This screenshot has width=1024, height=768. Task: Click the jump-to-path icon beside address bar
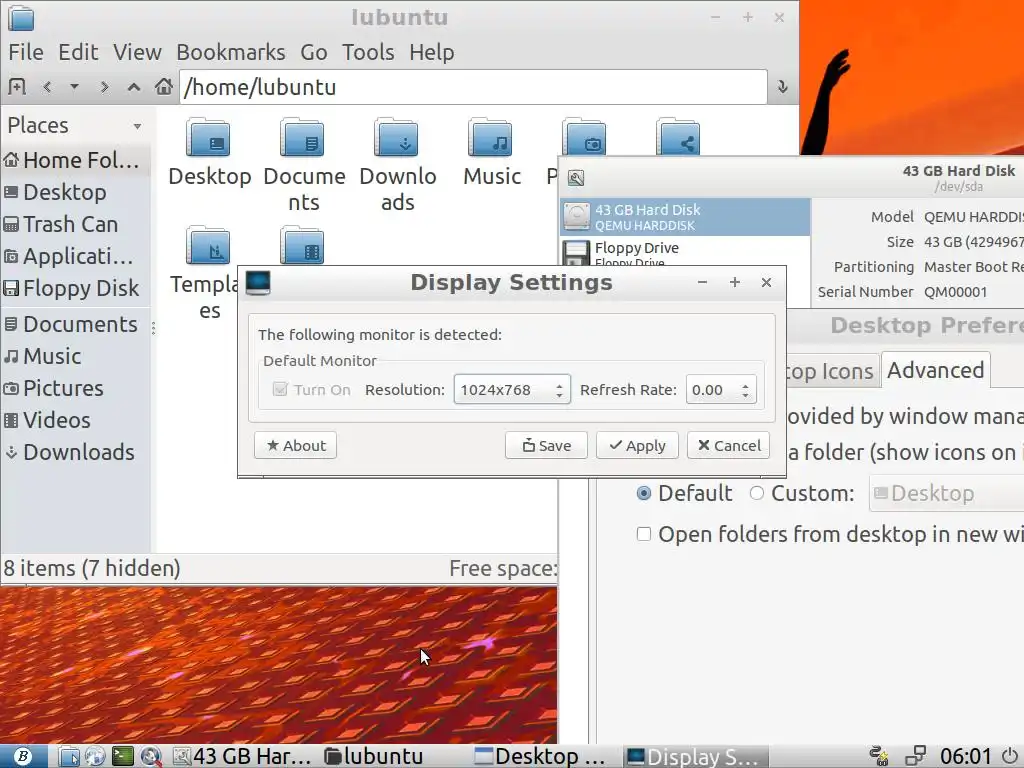pyautogui.click(x=782, y=87)
